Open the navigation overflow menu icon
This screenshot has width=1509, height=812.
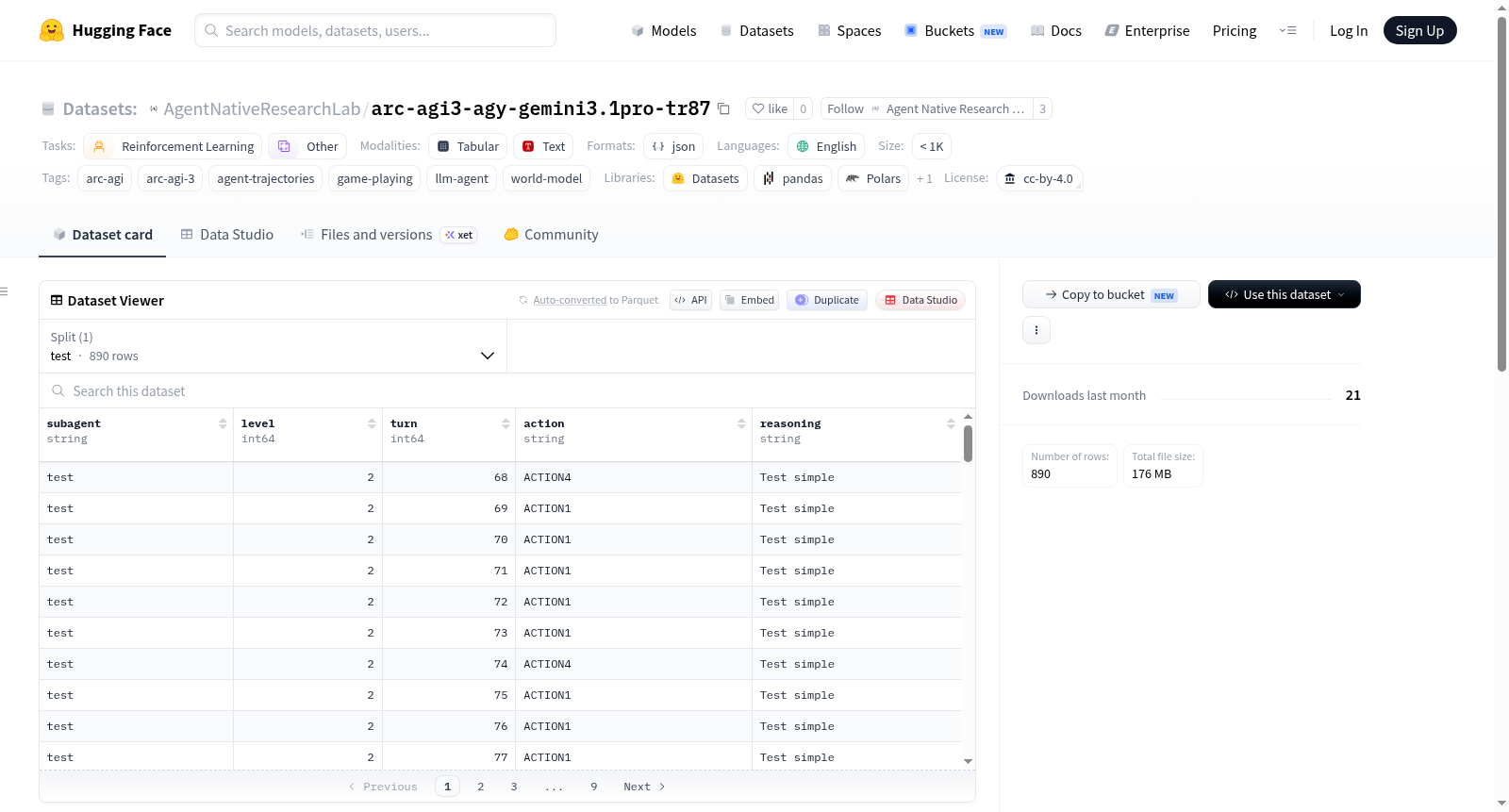click(1287, 30)
